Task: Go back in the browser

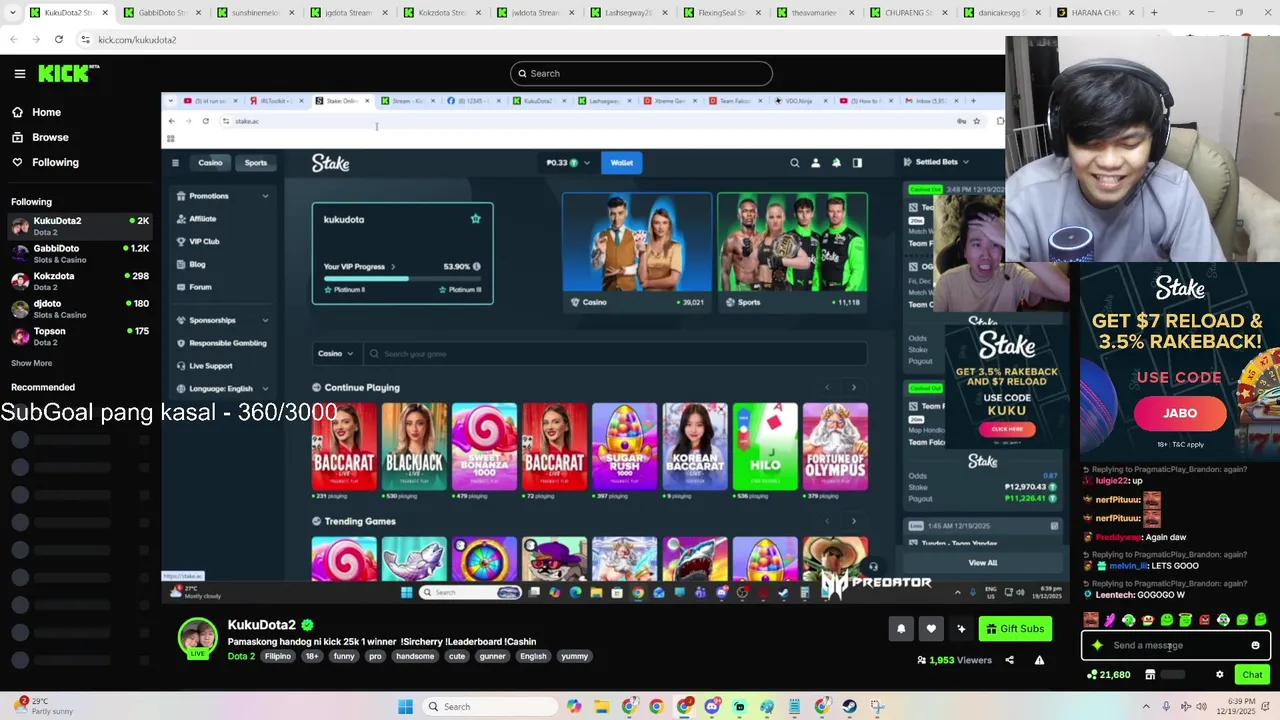Action: 13,39
